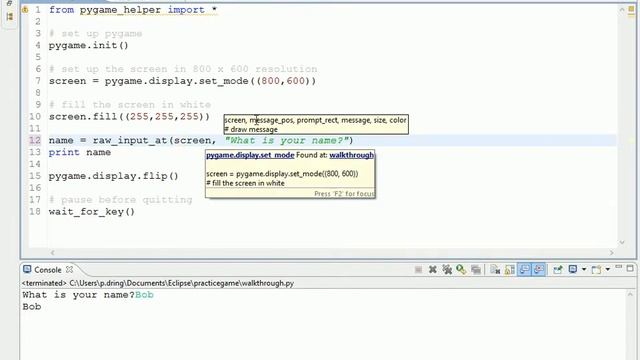Image resolution: width=640 pixels, height=360 pixels.
Task: Click 'print name' on line 13
Action: 80,152
